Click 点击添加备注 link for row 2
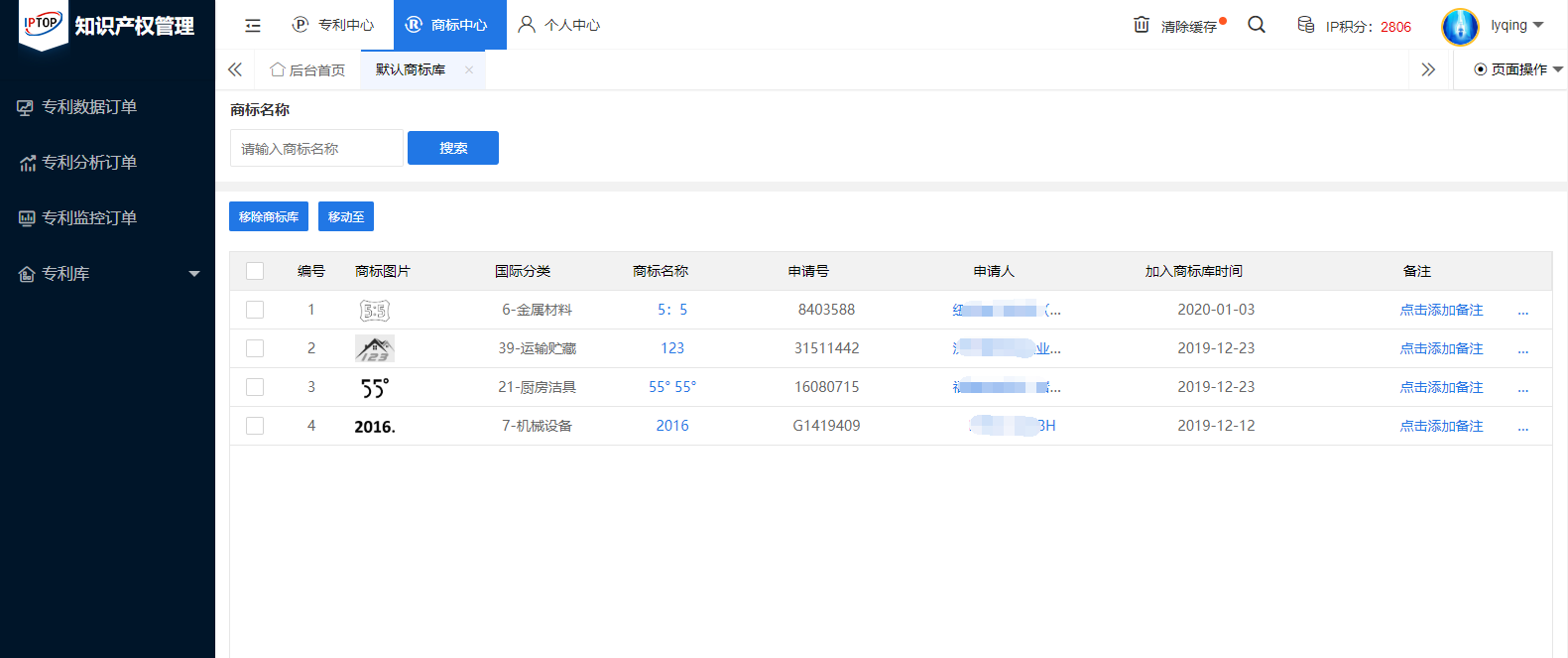The image size is (1568, 658). [1441, 348]
